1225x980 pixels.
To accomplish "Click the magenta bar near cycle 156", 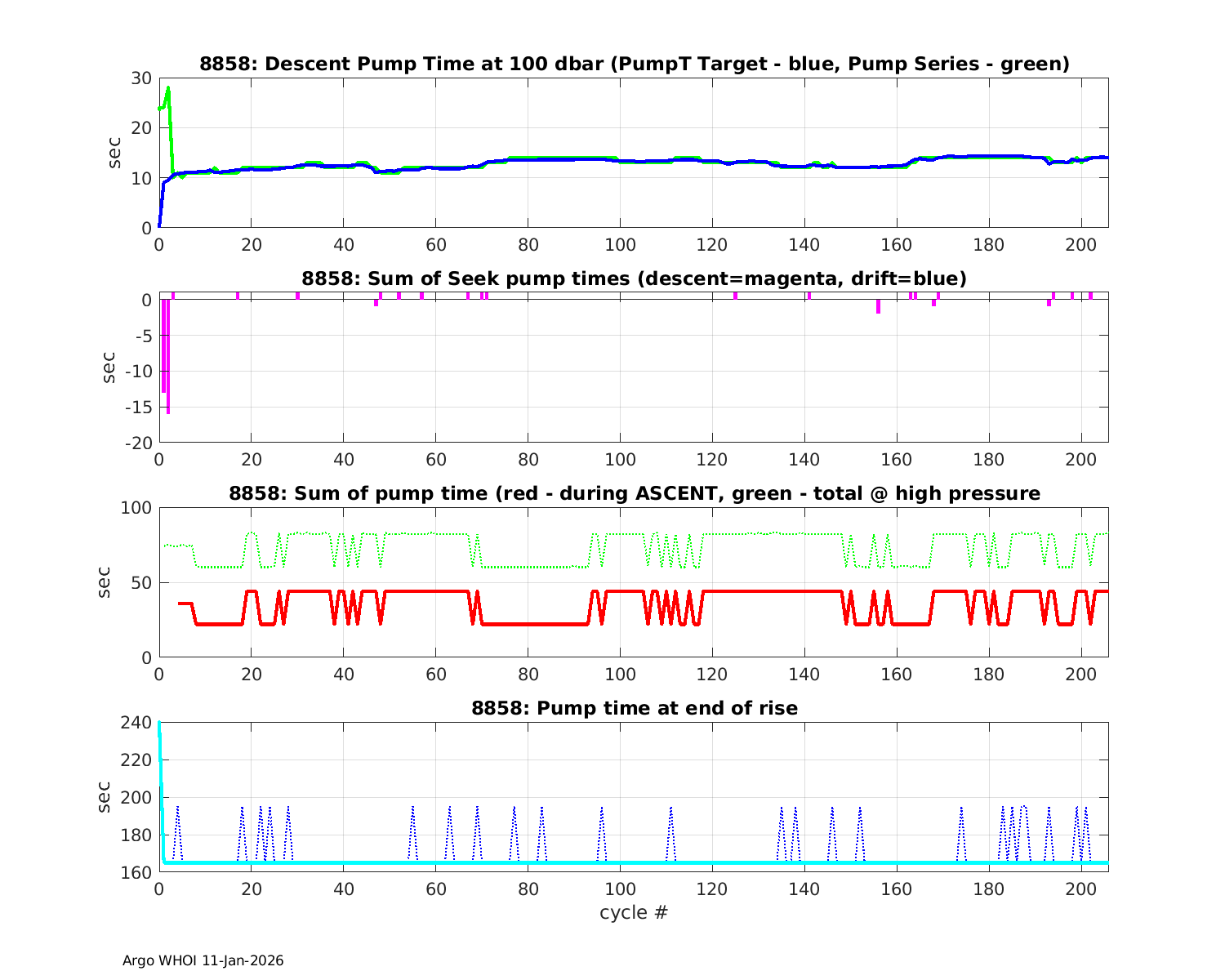I will pos(879,306).
